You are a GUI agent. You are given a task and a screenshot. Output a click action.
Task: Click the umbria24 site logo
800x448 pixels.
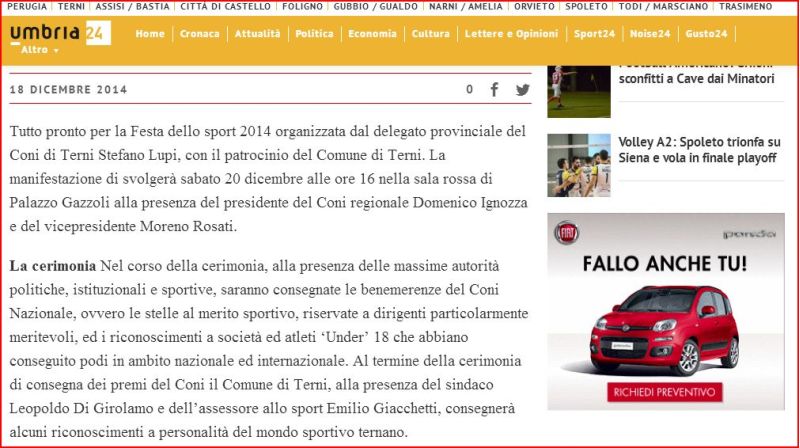point(59,33)
